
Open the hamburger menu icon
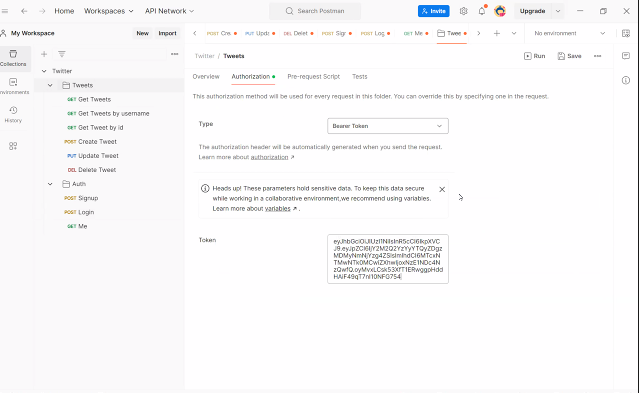pos(5,11)
